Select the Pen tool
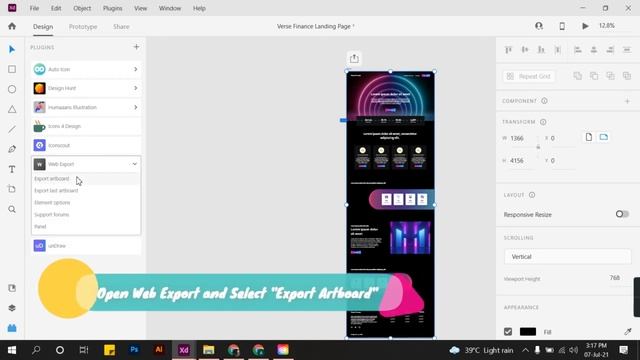The height and width of the screenshot is (360, 640). tap(12, 149)
